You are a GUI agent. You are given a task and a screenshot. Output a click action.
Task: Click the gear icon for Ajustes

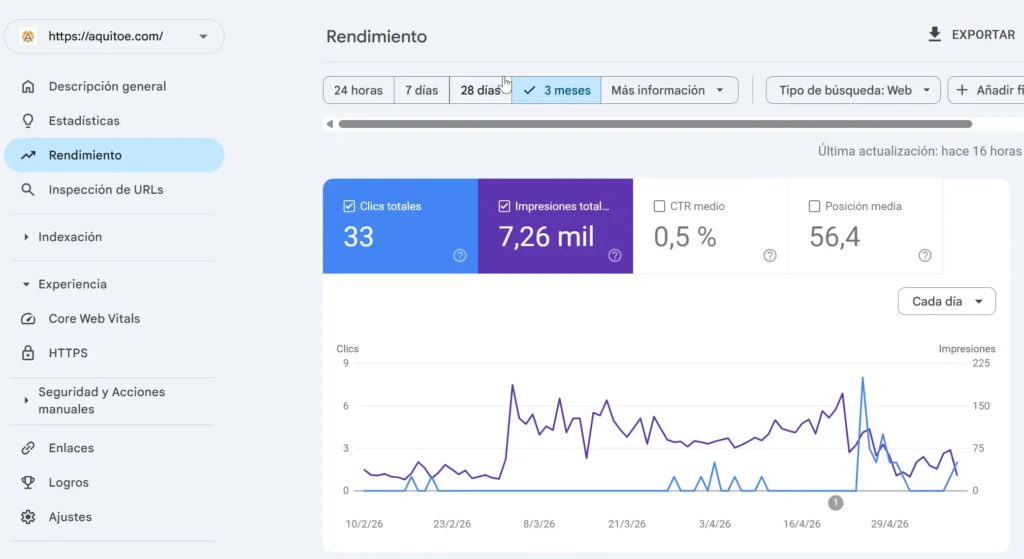tap(27, 517)
